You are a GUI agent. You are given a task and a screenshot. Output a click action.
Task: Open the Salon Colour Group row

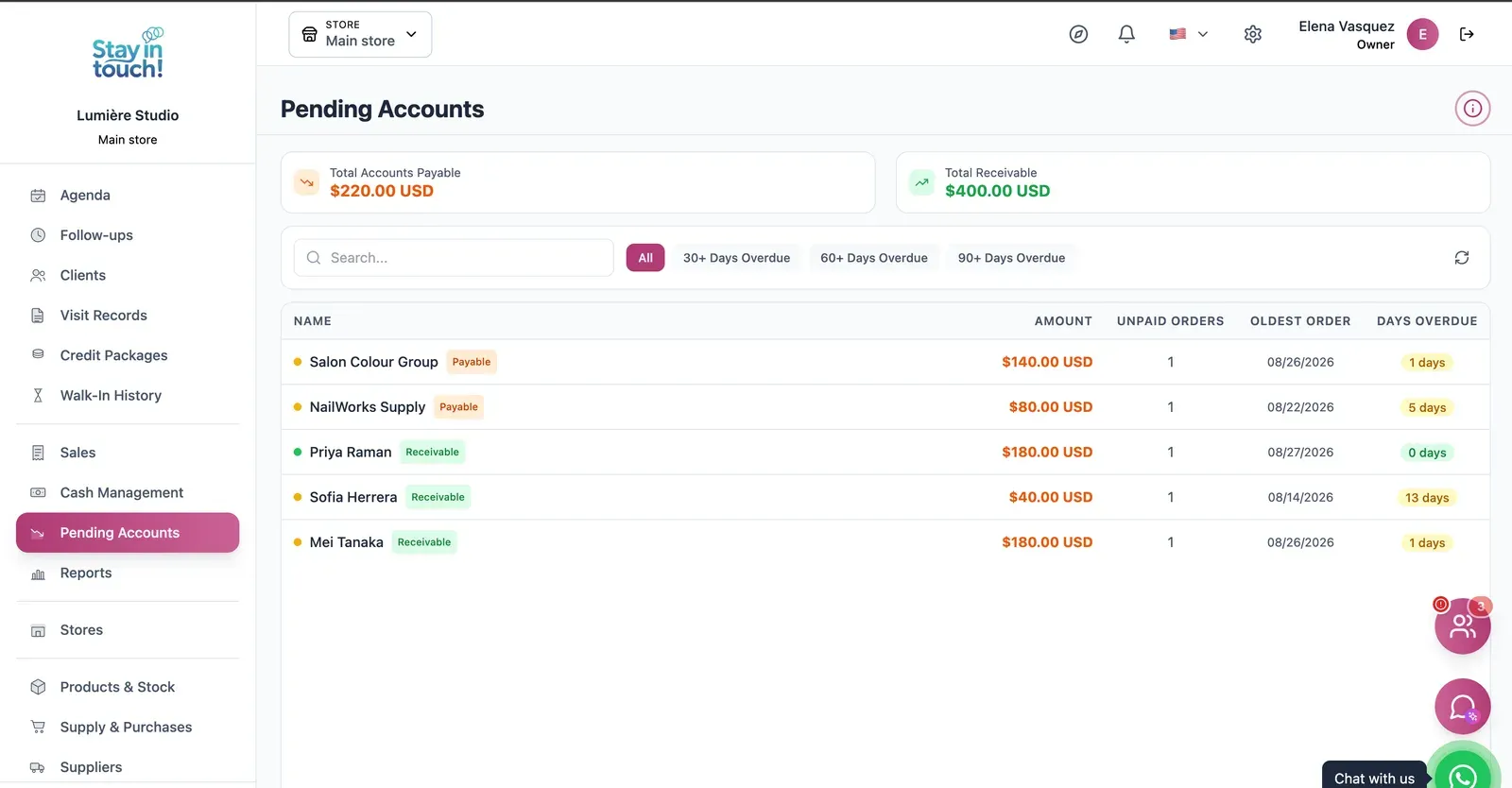pos(885,362)
